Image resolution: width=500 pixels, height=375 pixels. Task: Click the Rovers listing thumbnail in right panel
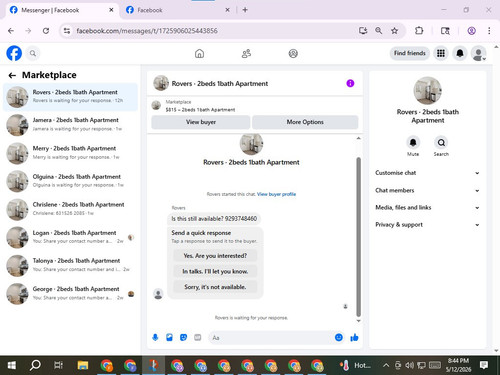pyautogui.click(x=428, y=91)
